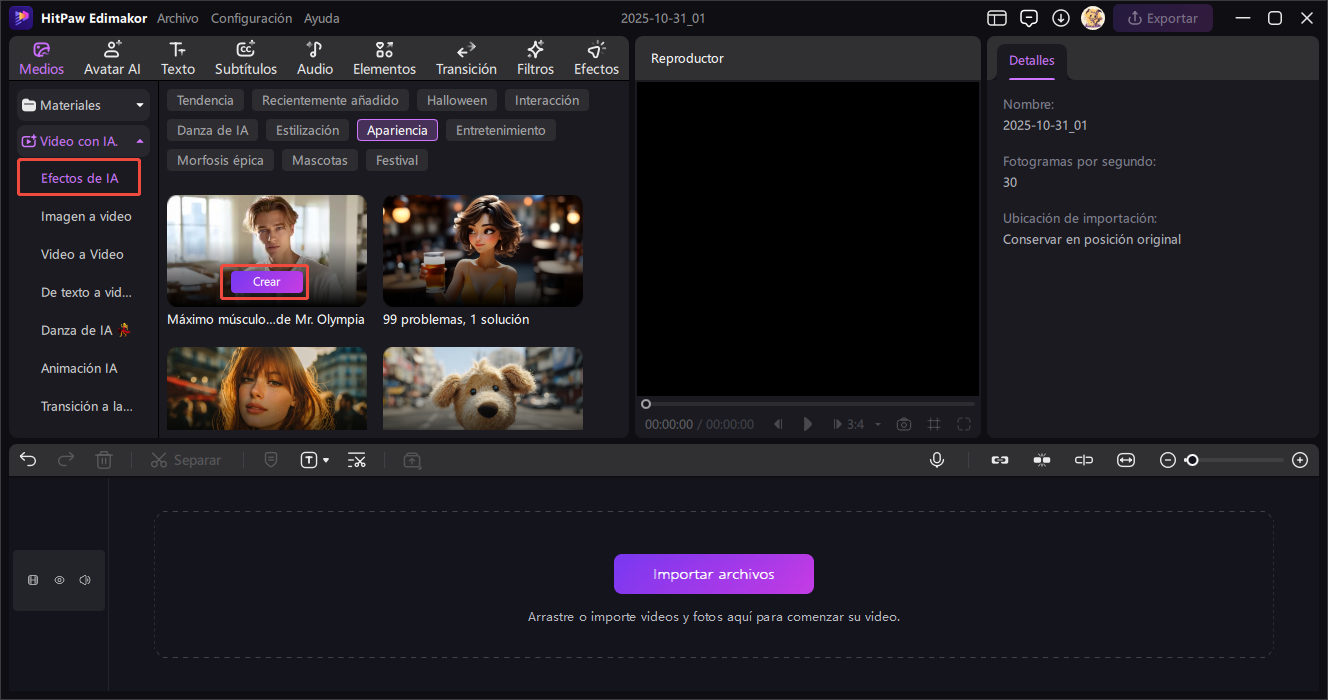Take a snapshot with the camera icon
1328x700 pixels.
pos(904,424)
